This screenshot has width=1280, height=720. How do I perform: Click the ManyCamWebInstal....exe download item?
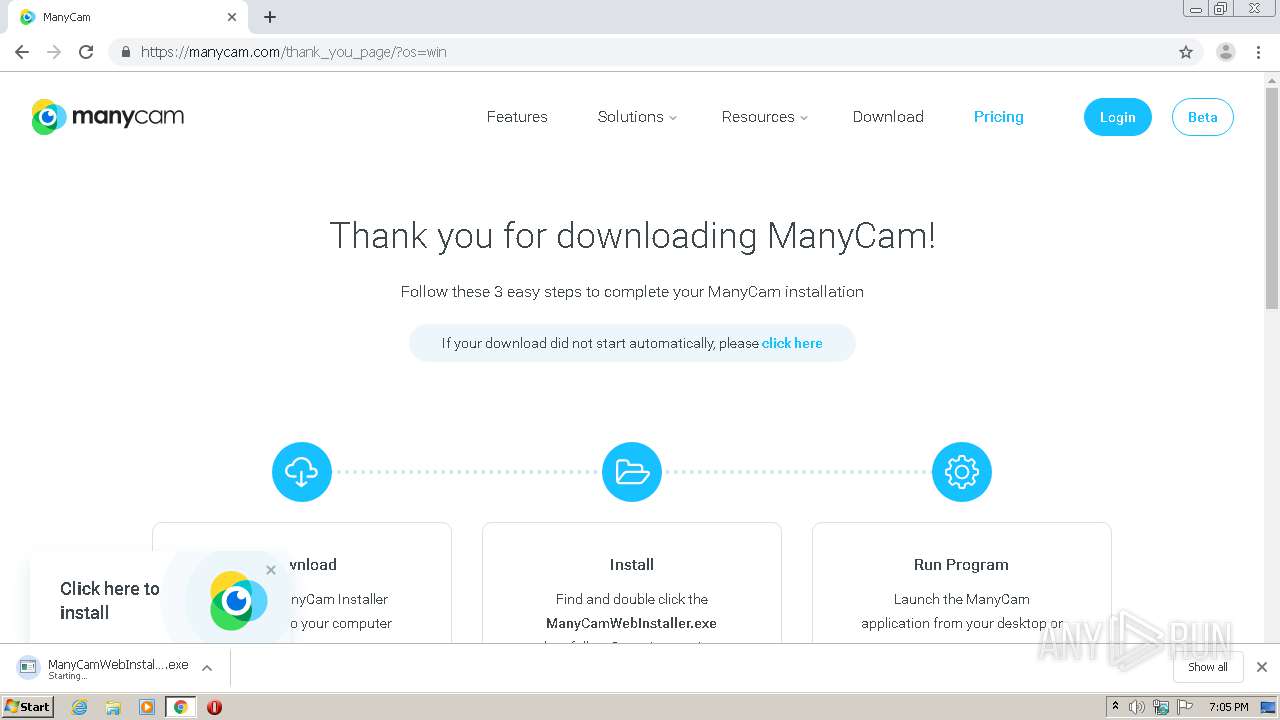115,668
